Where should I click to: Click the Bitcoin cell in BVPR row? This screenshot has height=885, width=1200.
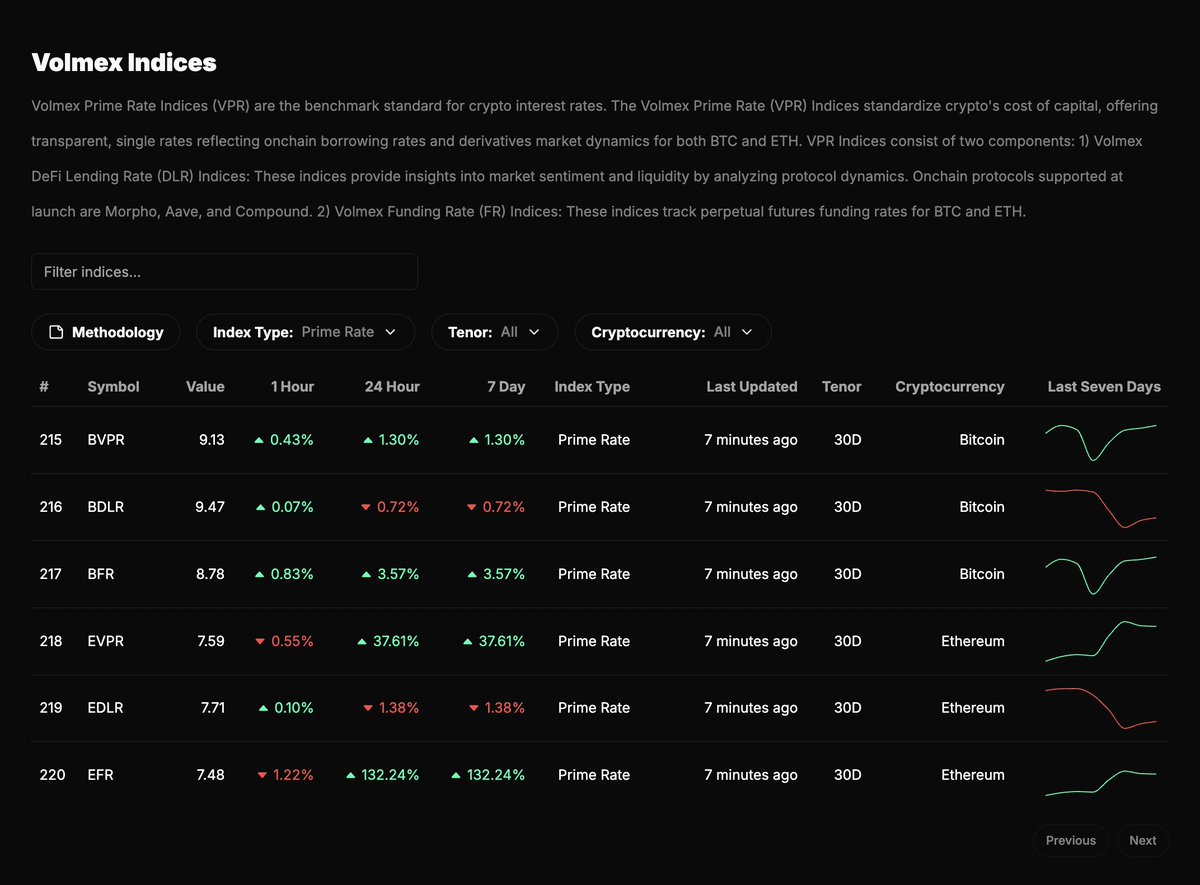(982, 440)
